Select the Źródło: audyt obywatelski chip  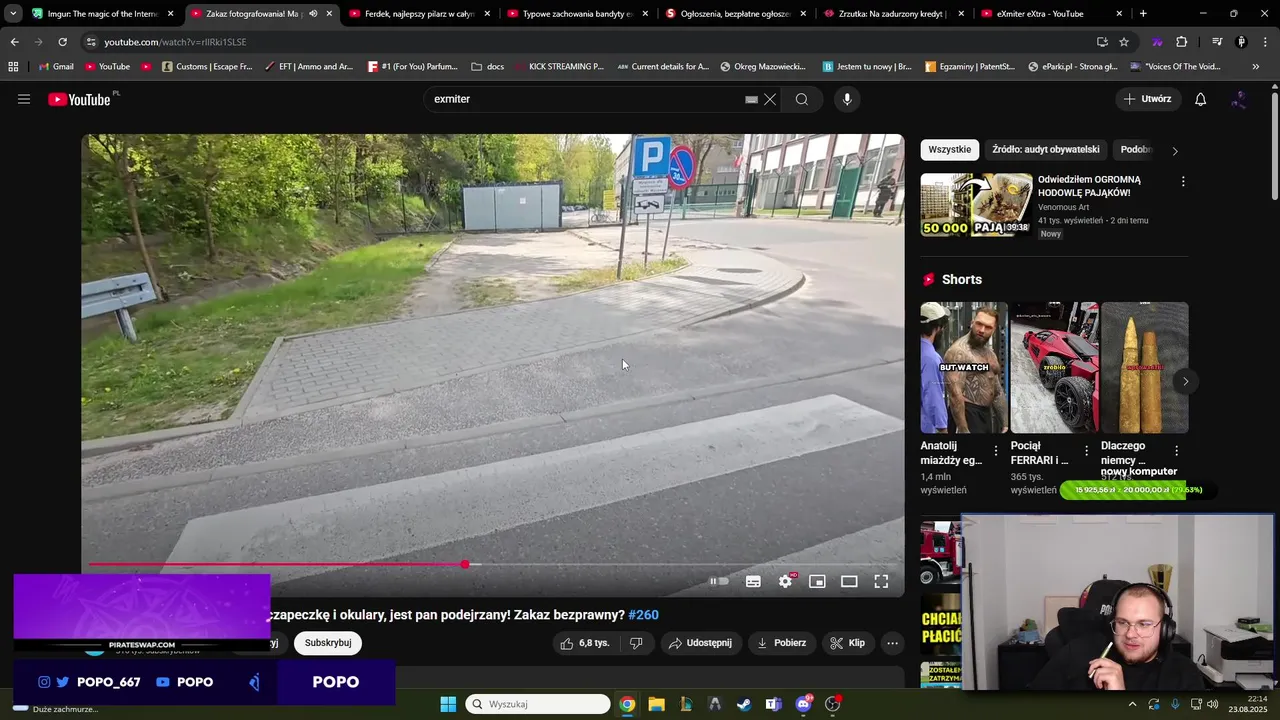click(1045, 150)
